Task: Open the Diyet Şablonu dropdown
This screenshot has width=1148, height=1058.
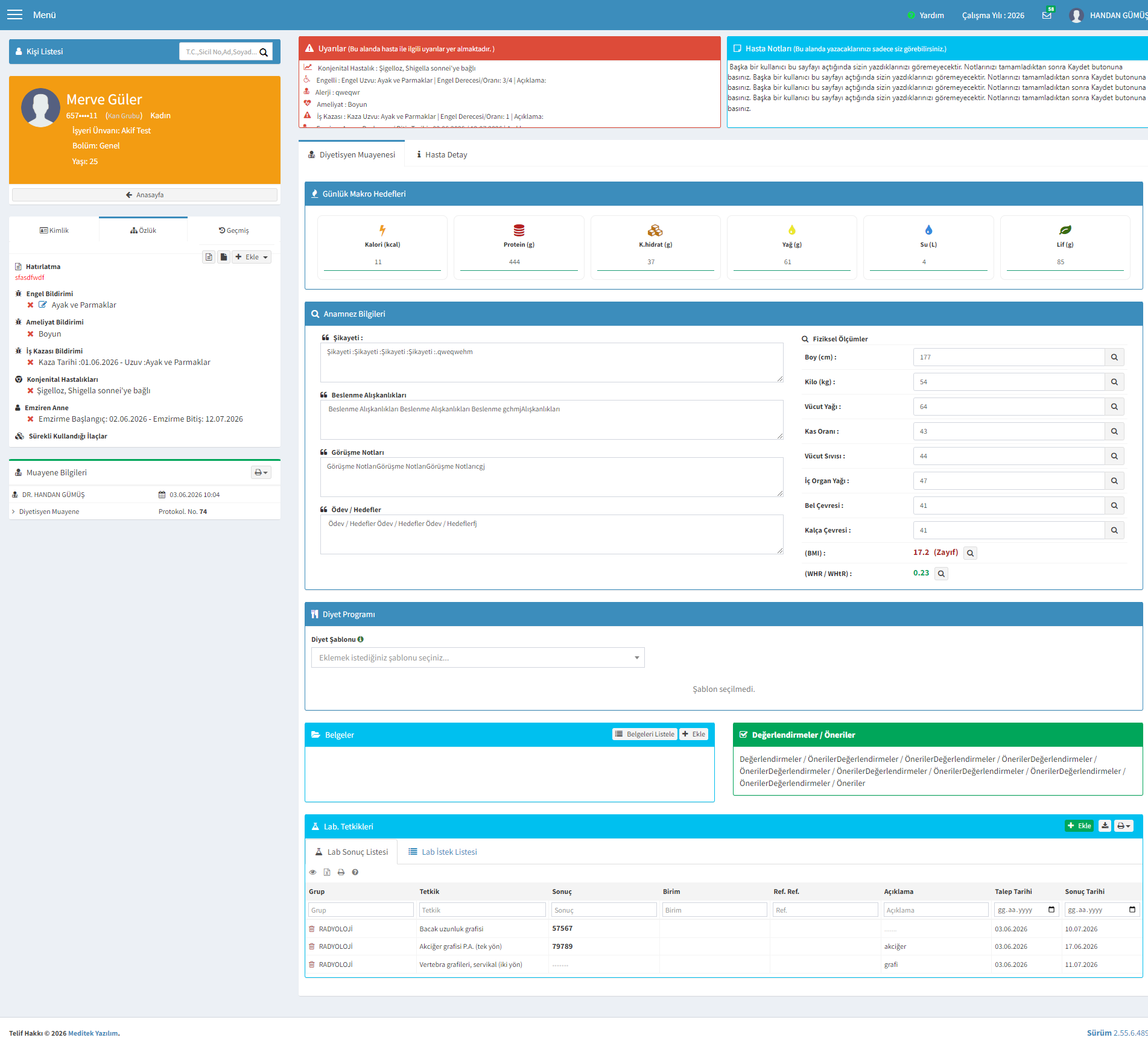Action: [x=478, y=657]
